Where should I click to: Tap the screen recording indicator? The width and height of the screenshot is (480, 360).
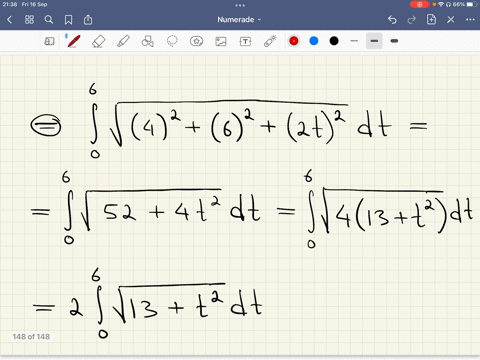(x=419, y=4)
